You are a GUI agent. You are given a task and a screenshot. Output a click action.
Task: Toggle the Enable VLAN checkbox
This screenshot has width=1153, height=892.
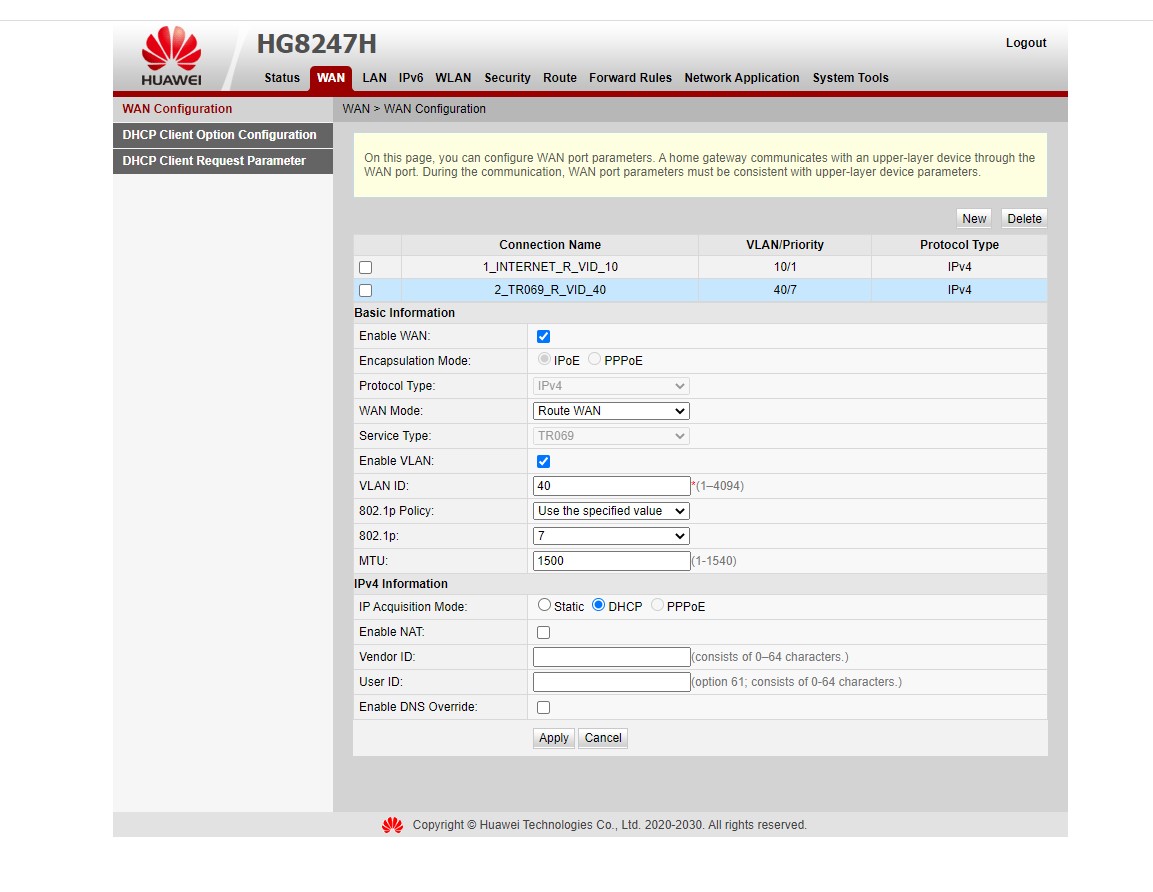point(543,462)
